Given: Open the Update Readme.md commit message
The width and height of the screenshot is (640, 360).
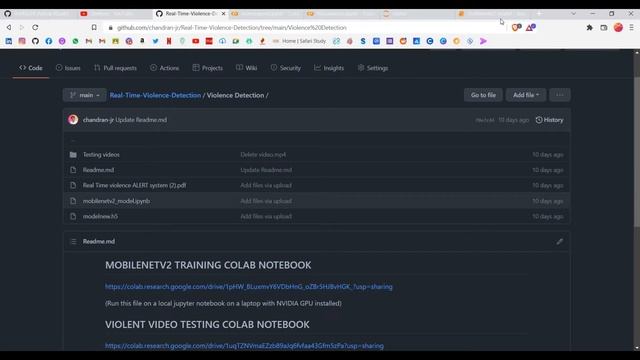Looking at the screenshot, I should (141, 120).
